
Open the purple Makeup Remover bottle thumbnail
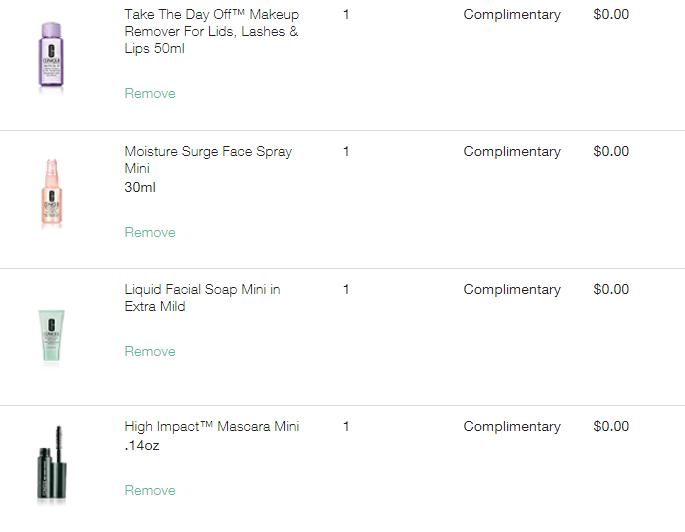(x=51, y=55)
